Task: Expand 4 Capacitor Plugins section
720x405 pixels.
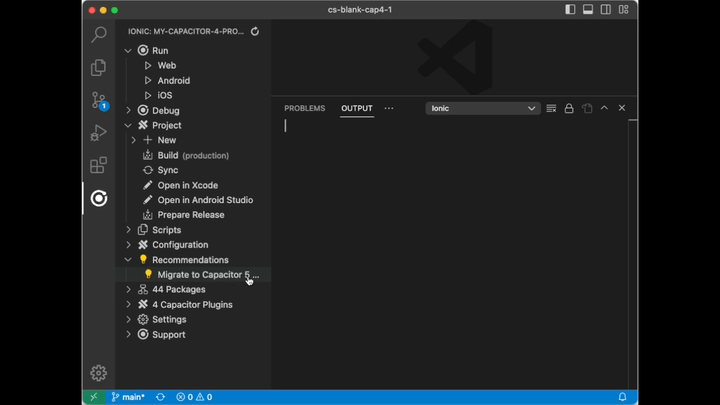Action: point(128,305)
